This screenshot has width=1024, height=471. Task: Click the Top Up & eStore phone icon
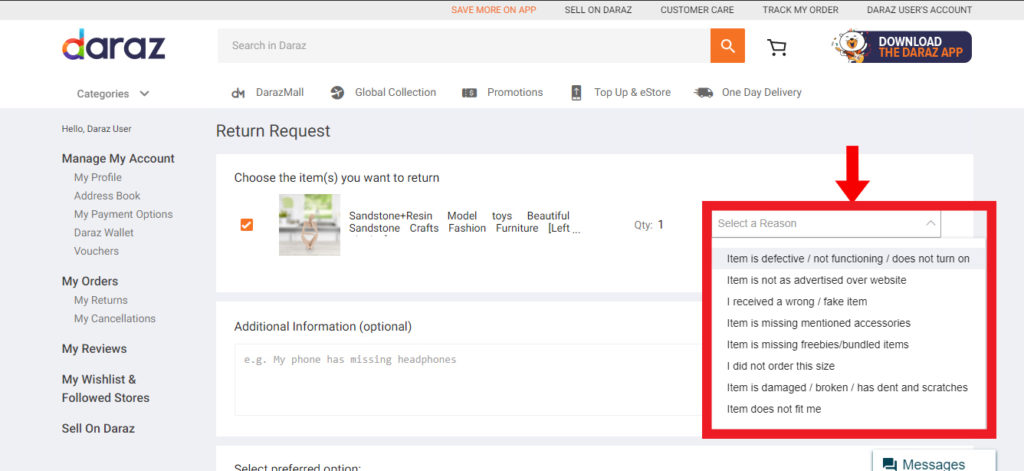point(576,93)
